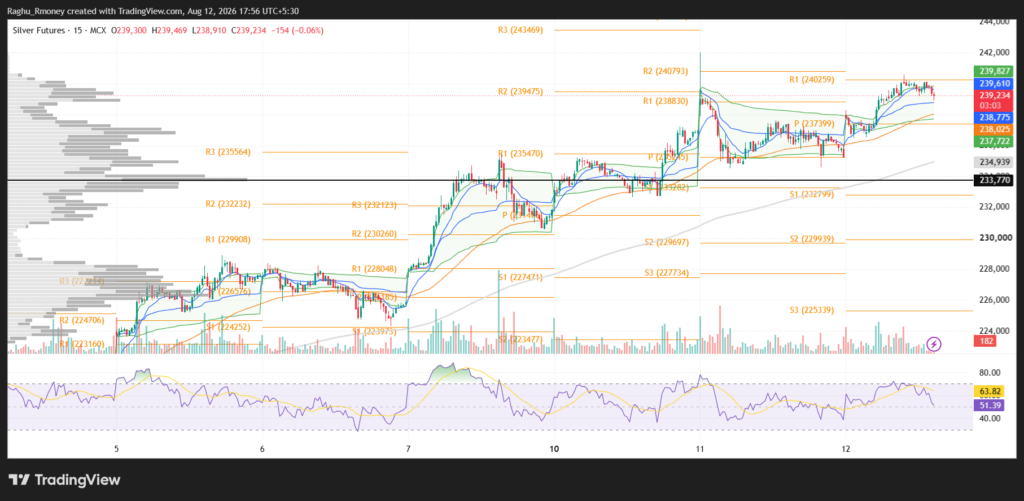Select the S1 (224252) pivot label
Viewport: 1024px width, 501px height.
(x=228, y=327)
